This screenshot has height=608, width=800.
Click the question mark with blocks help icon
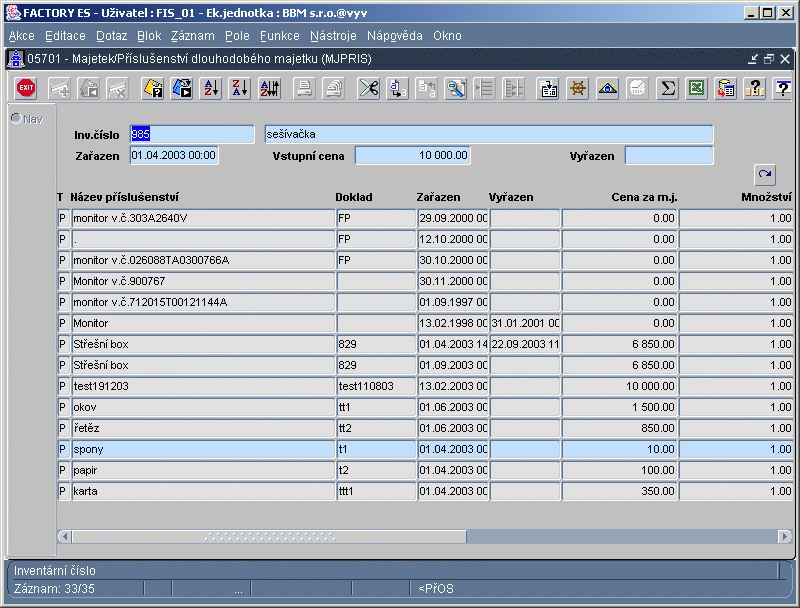pos(755,88)
